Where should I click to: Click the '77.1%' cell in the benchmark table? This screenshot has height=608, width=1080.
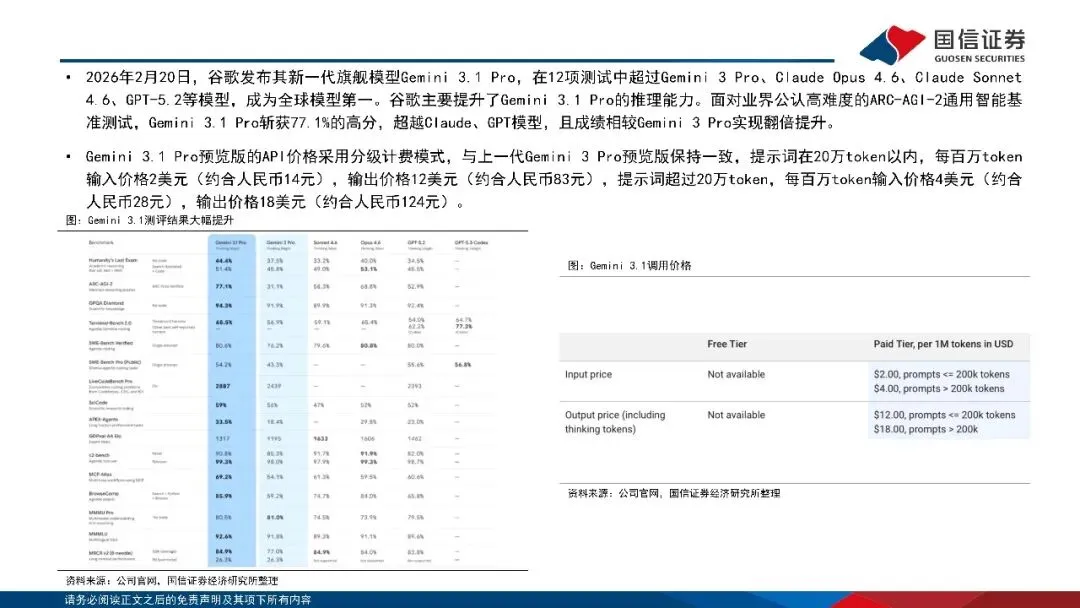(x=224, y=286)
